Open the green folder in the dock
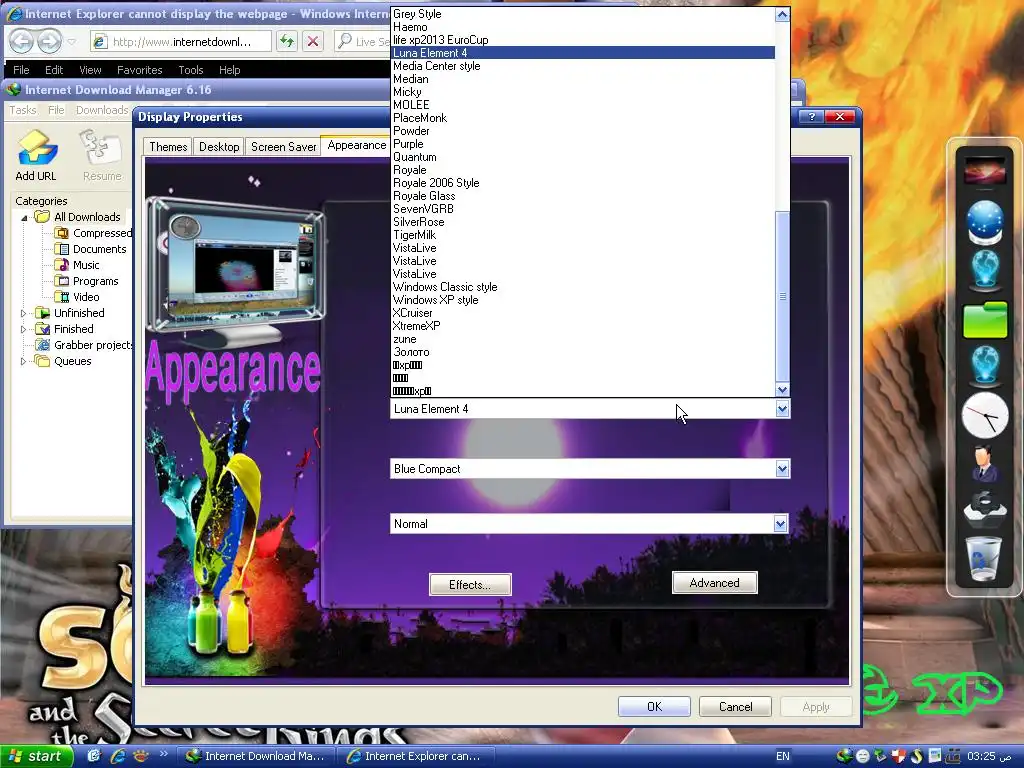The image size is (1024, 768). [984, 320]
